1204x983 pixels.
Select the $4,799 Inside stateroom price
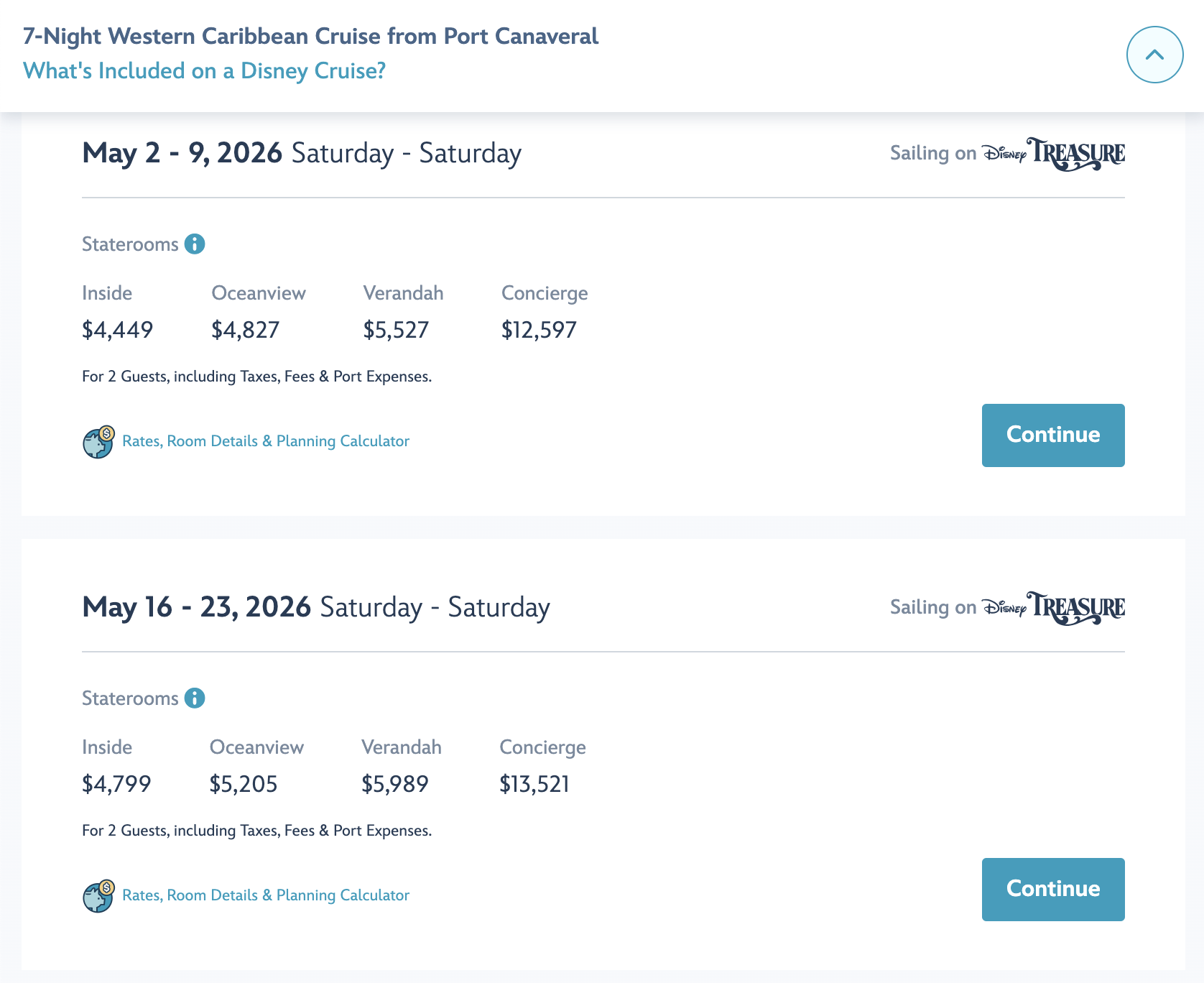pyautogui.click(x=116, y=784)
